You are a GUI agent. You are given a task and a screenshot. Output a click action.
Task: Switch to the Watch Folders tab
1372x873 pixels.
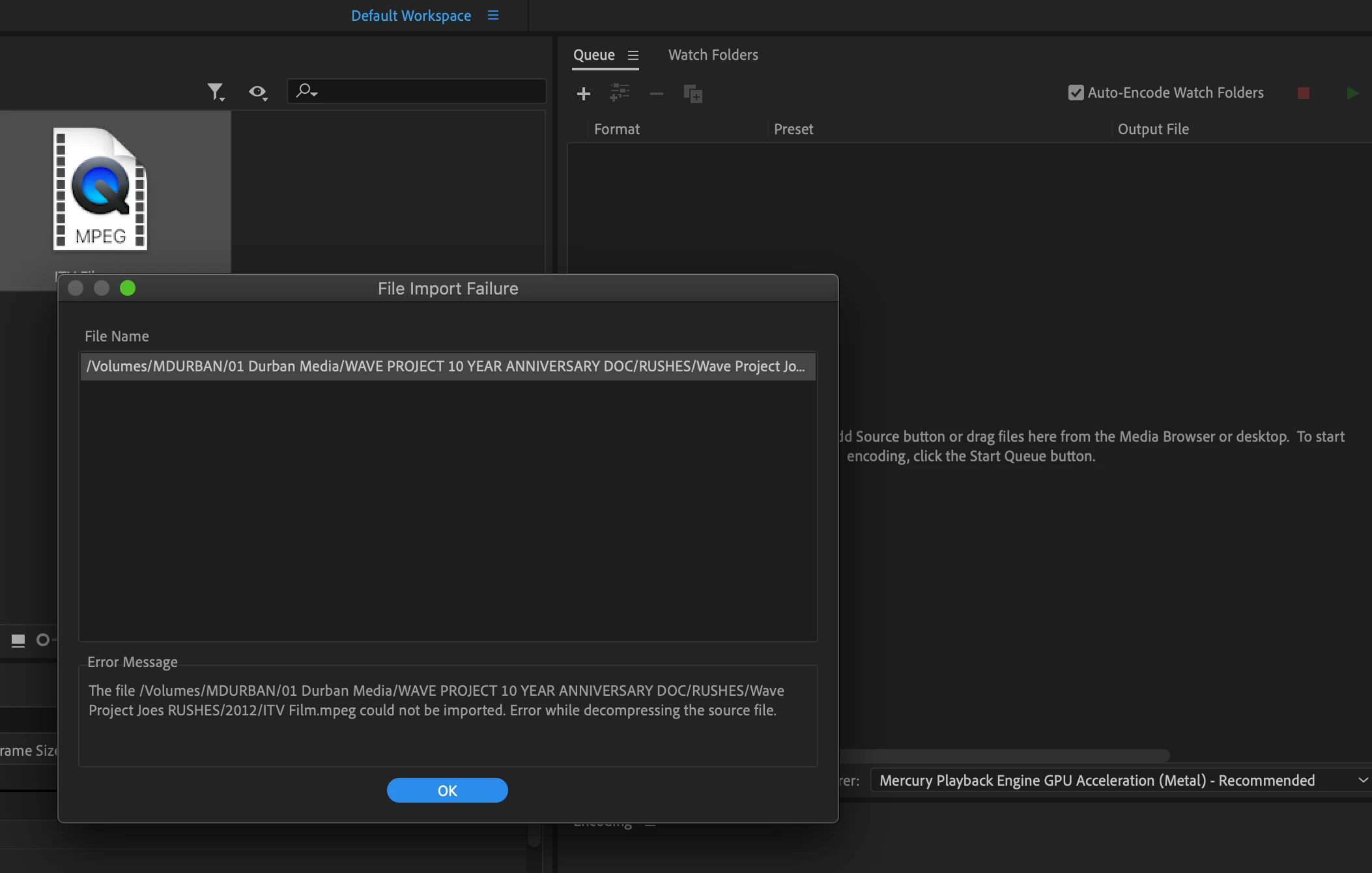pyautogui.click(x=713, y=55)
